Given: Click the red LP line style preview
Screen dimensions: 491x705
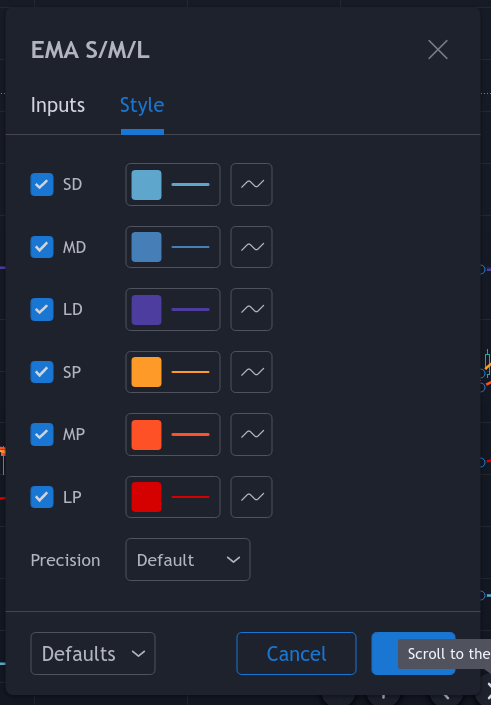Looking at the screenshot, I should pyautogui.click(x=190, y=497).
